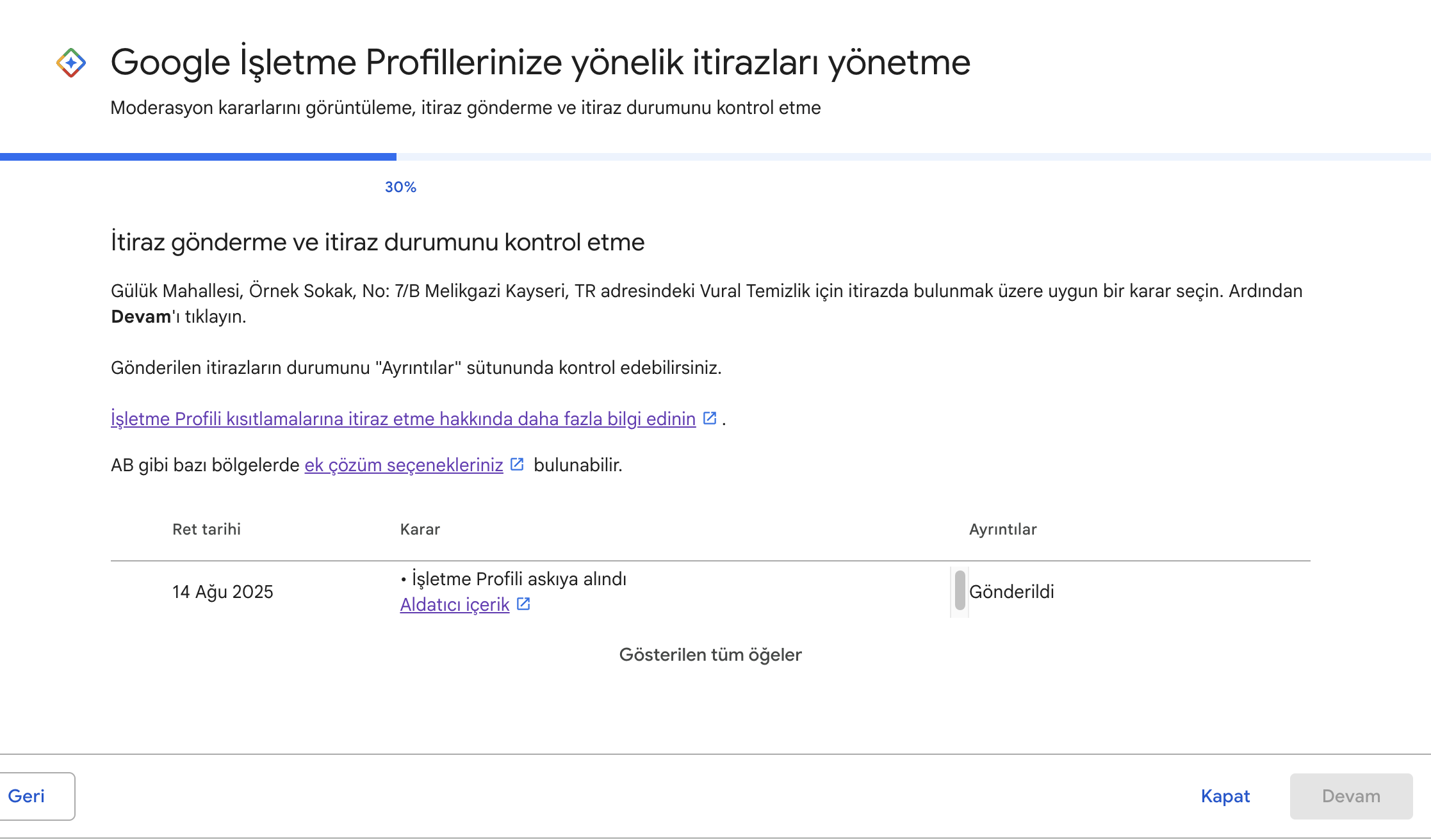Click the '30%' progress label

click(400, 187)
